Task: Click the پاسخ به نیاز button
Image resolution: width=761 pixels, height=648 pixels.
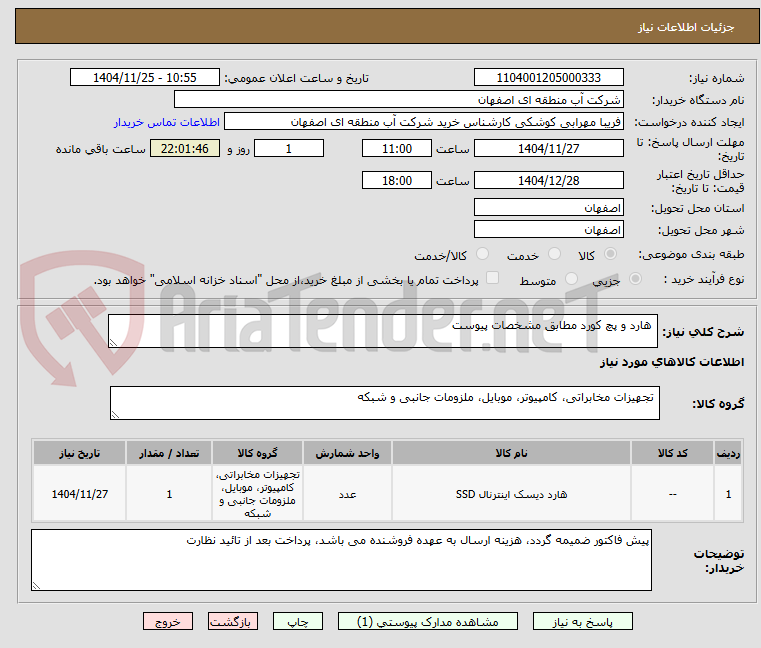Action: 582,621
